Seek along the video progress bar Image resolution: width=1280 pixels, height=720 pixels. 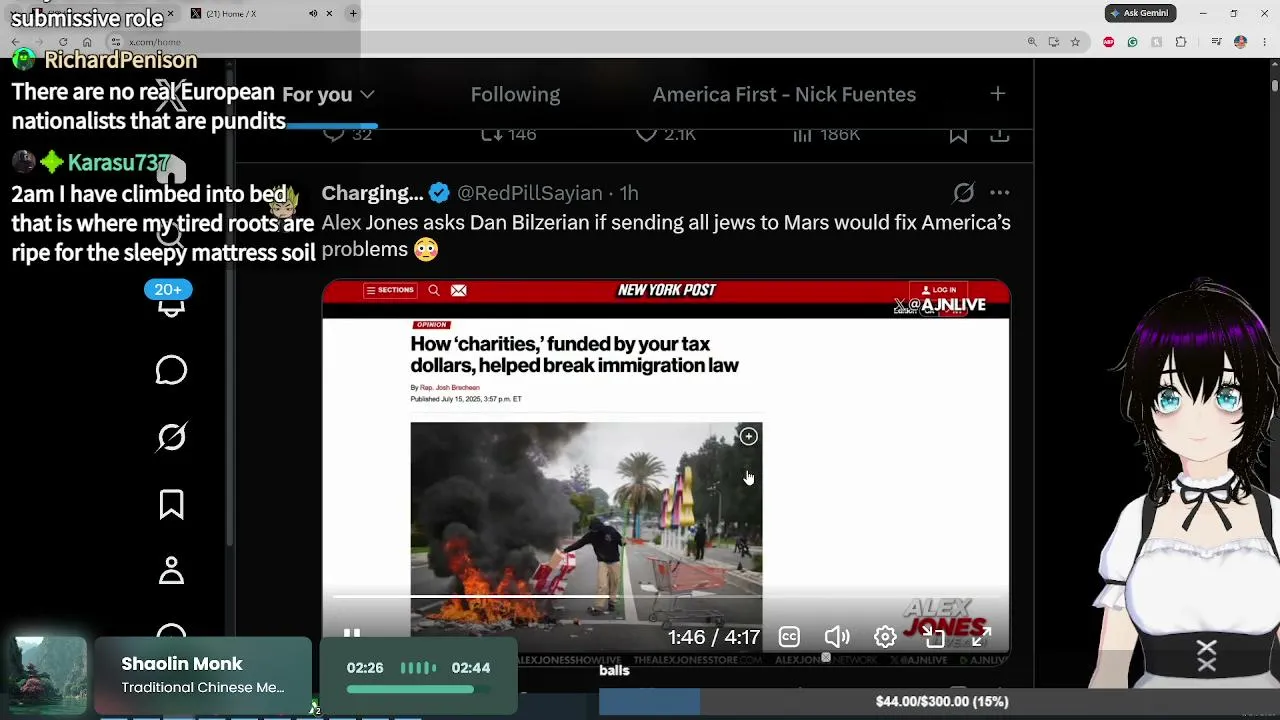click(666, 597)
